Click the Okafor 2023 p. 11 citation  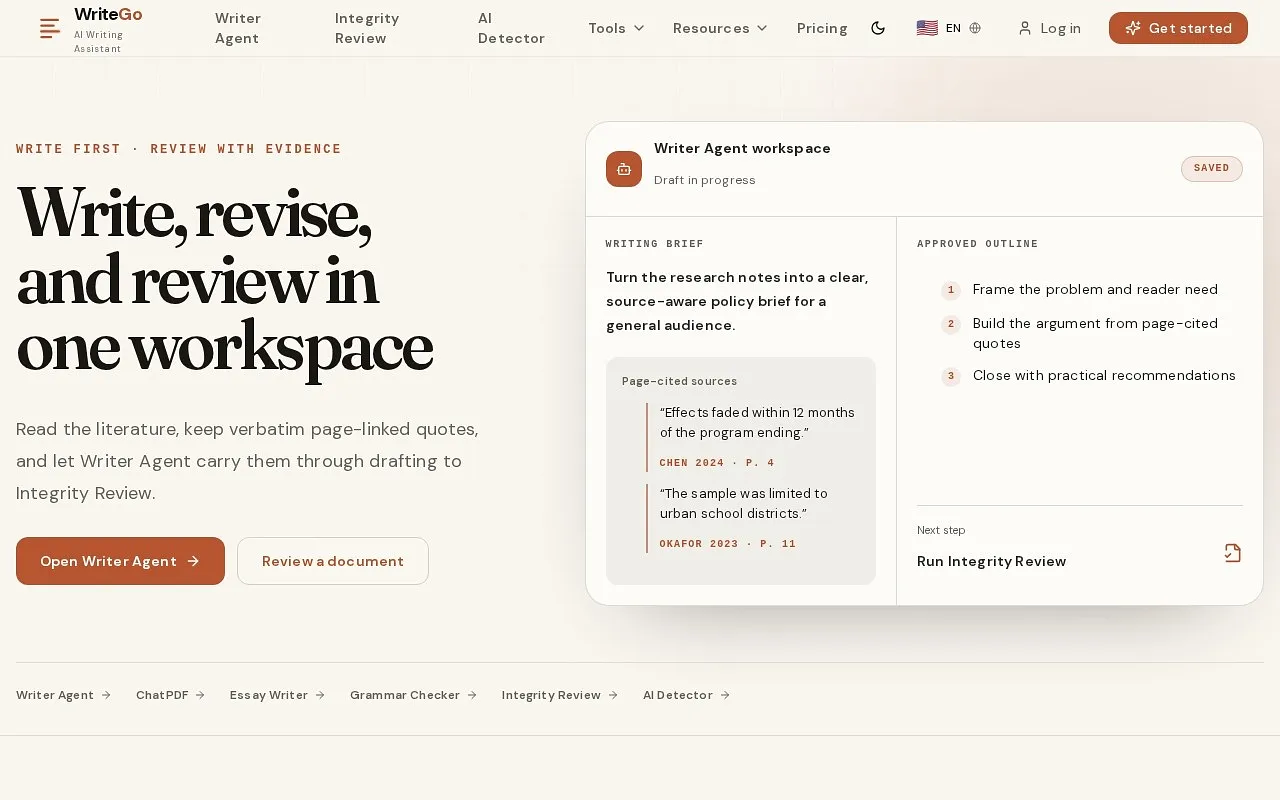tap(728, 544)
